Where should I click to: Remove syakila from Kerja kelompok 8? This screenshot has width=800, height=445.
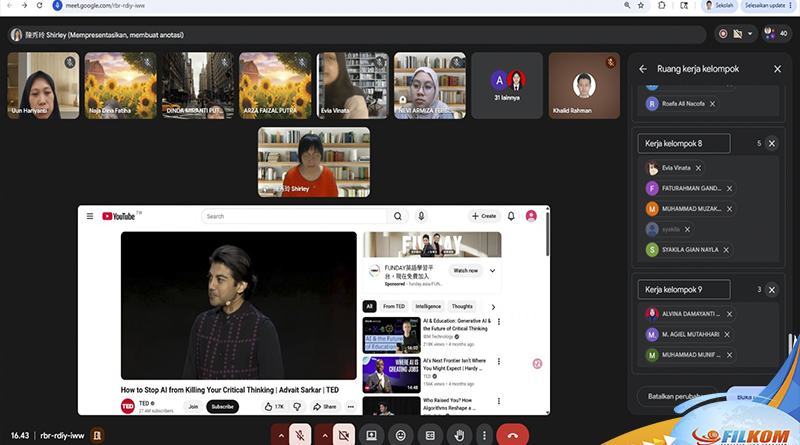(687, 229)
